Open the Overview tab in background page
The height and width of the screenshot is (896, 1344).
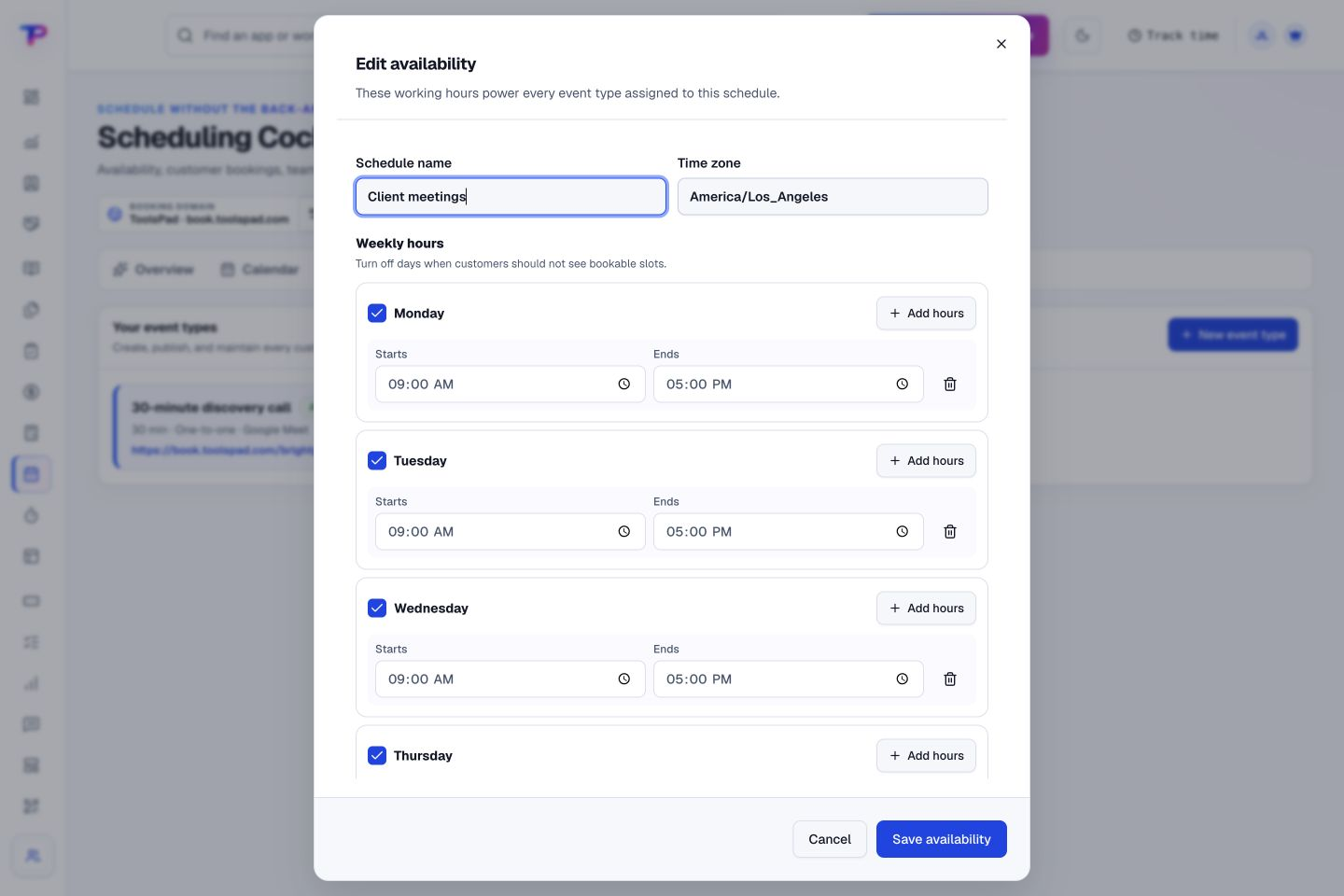click(x=154, y=270)
